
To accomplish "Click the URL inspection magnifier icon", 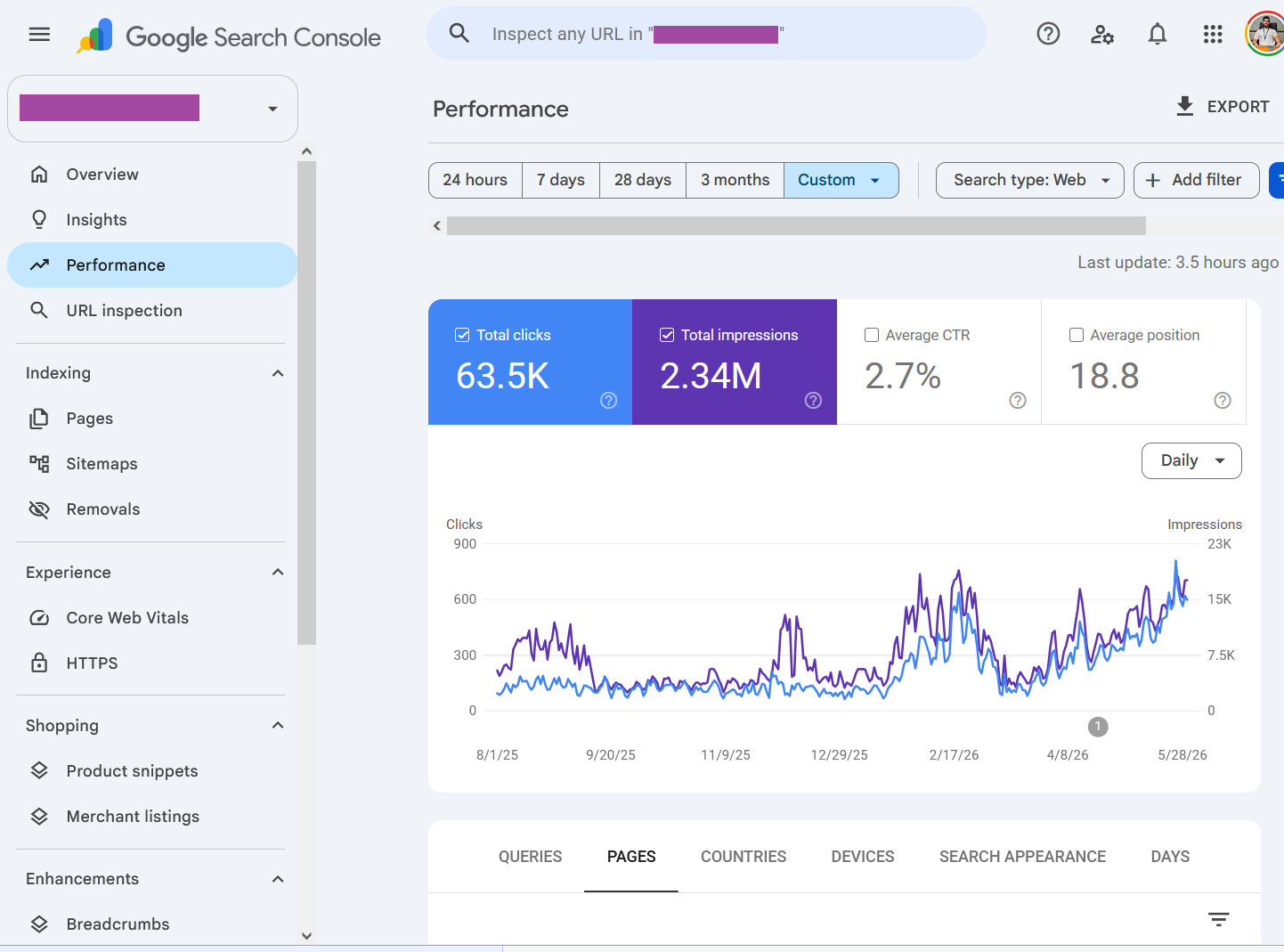I will [39, 310].
